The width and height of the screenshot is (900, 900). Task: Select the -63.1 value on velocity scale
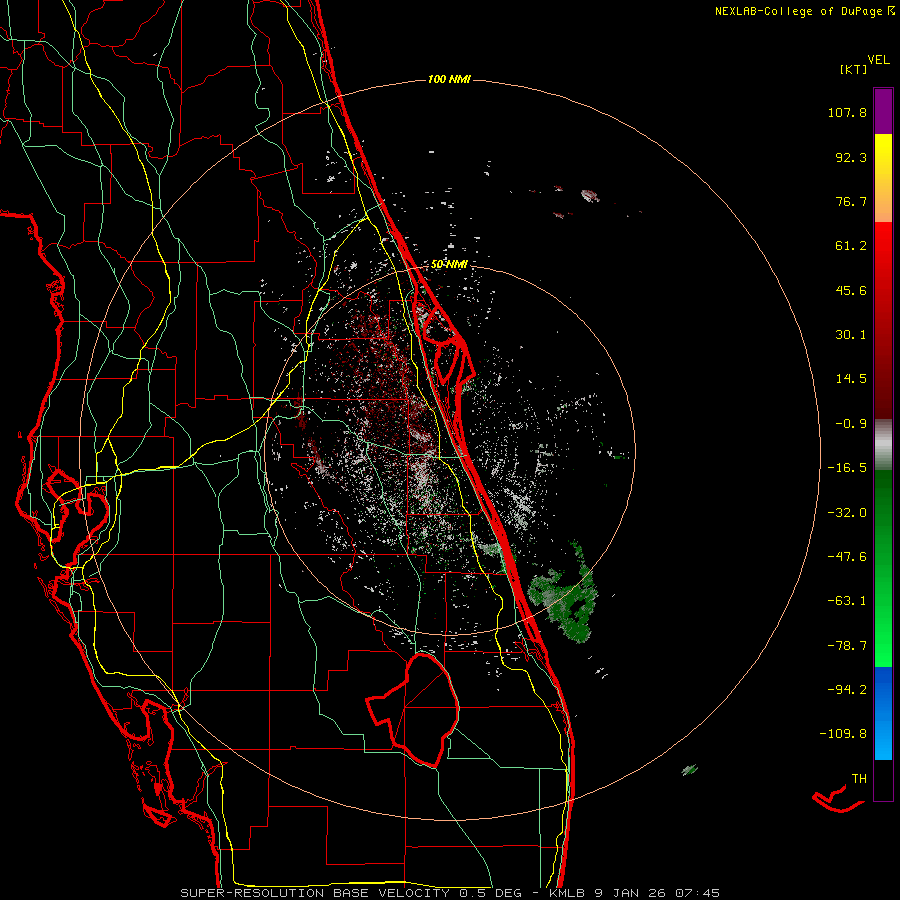(x=847, y=601)
